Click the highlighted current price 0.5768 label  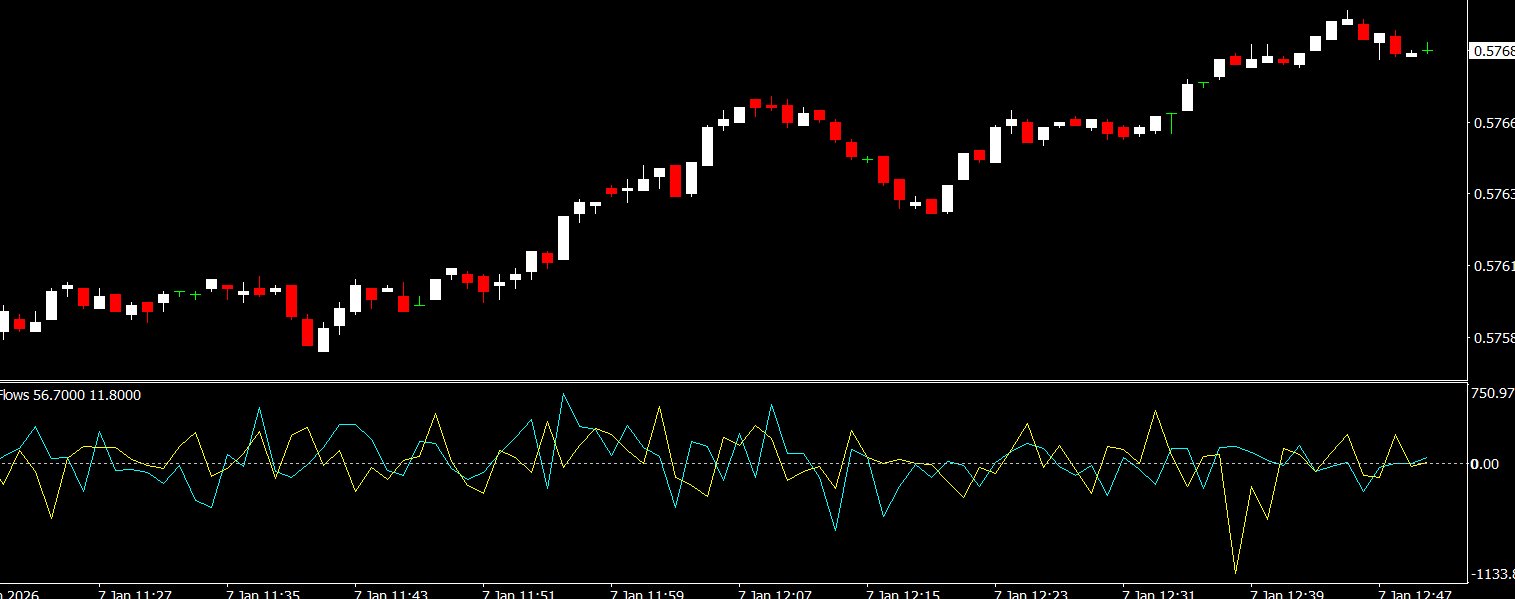tap(1492, 51)
